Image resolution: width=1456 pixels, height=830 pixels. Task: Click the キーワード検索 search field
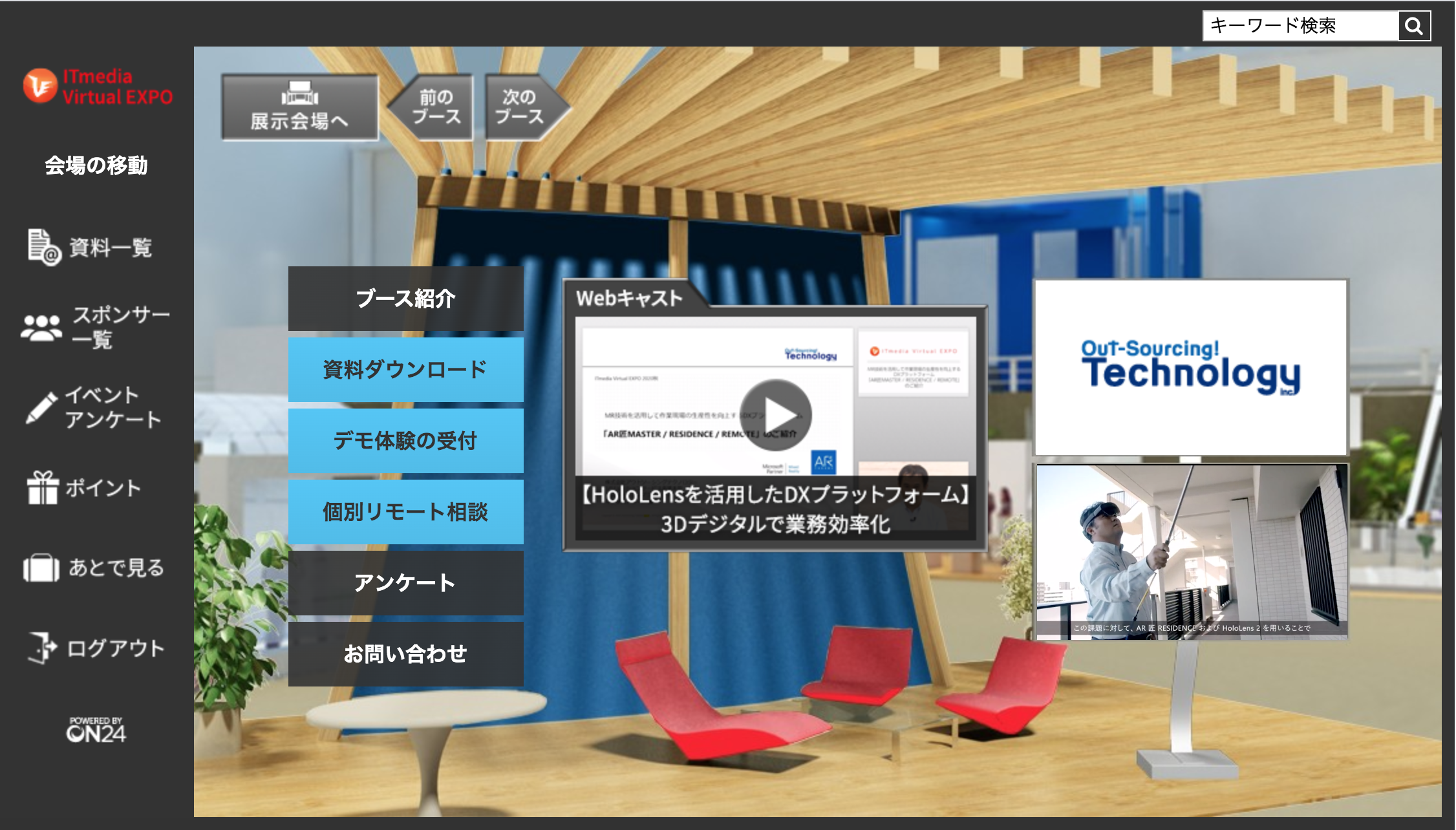pyautogui.click(x=1300, y=27)
